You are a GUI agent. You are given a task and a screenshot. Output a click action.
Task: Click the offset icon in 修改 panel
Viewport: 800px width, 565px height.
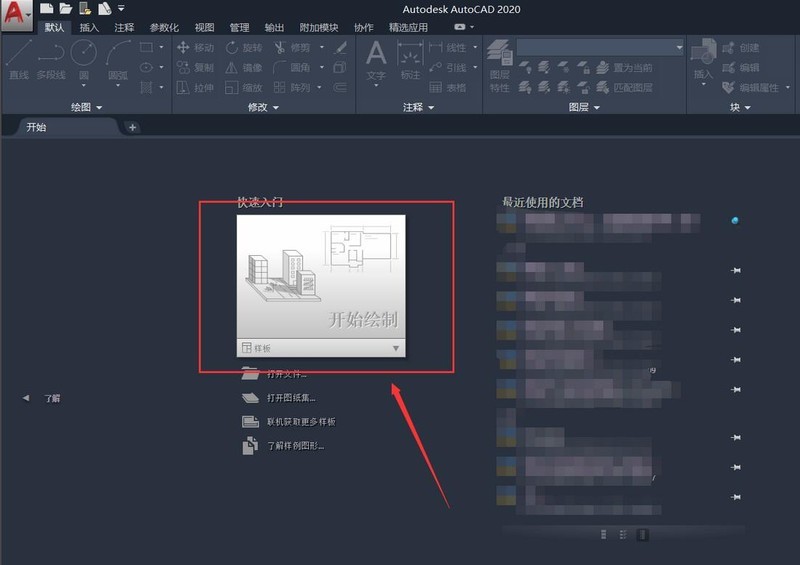[x=340, y=88]
